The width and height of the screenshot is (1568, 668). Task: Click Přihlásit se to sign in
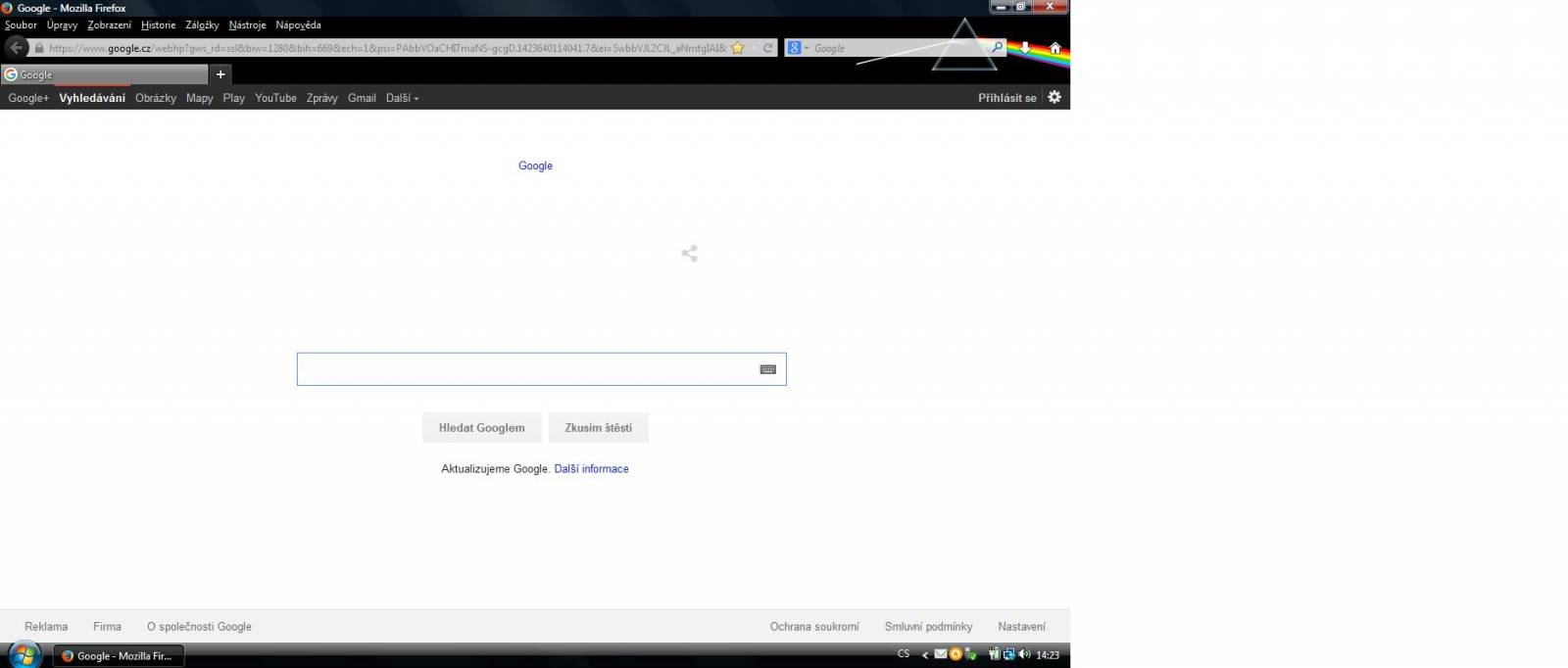[x=1006, y=98]
